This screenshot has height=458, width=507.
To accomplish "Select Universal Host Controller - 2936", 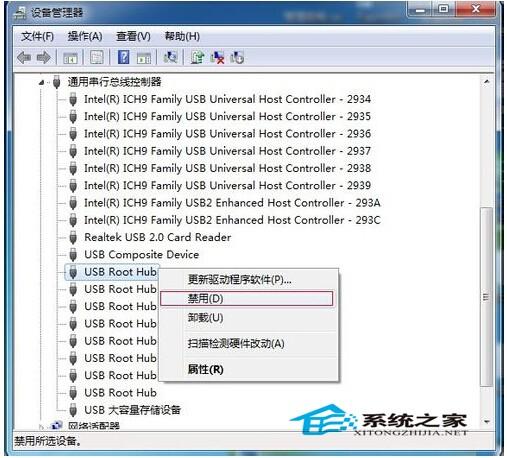I will [227, 134].
